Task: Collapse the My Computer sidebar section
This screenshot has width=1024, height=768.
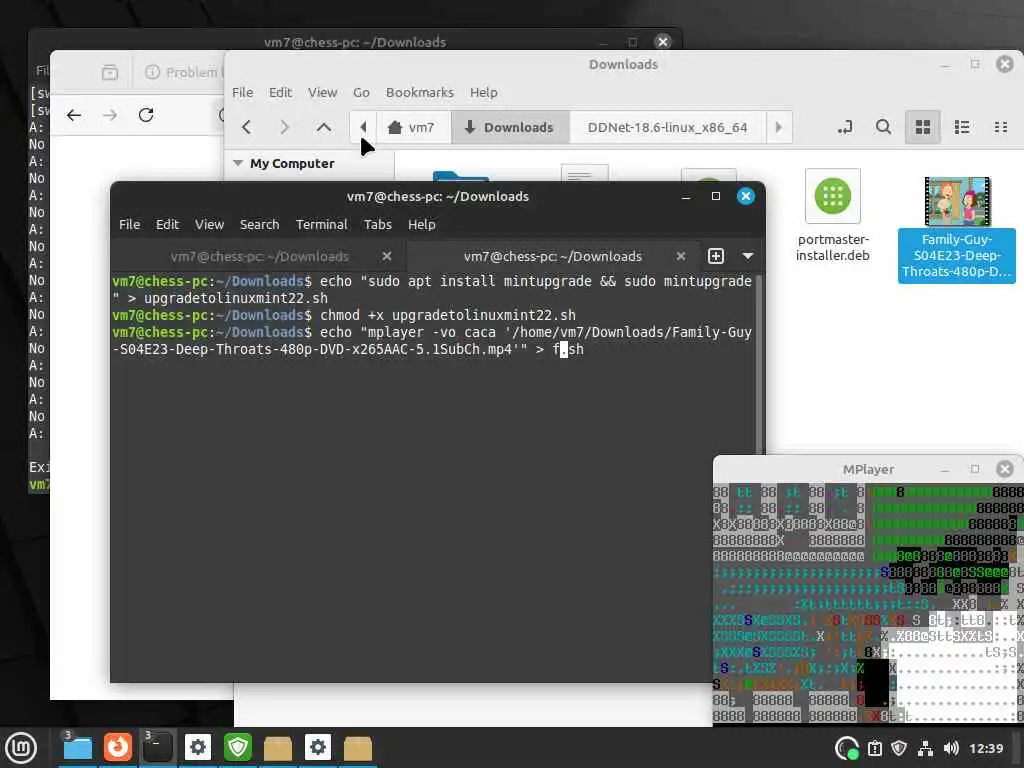Action: (238, 163)
